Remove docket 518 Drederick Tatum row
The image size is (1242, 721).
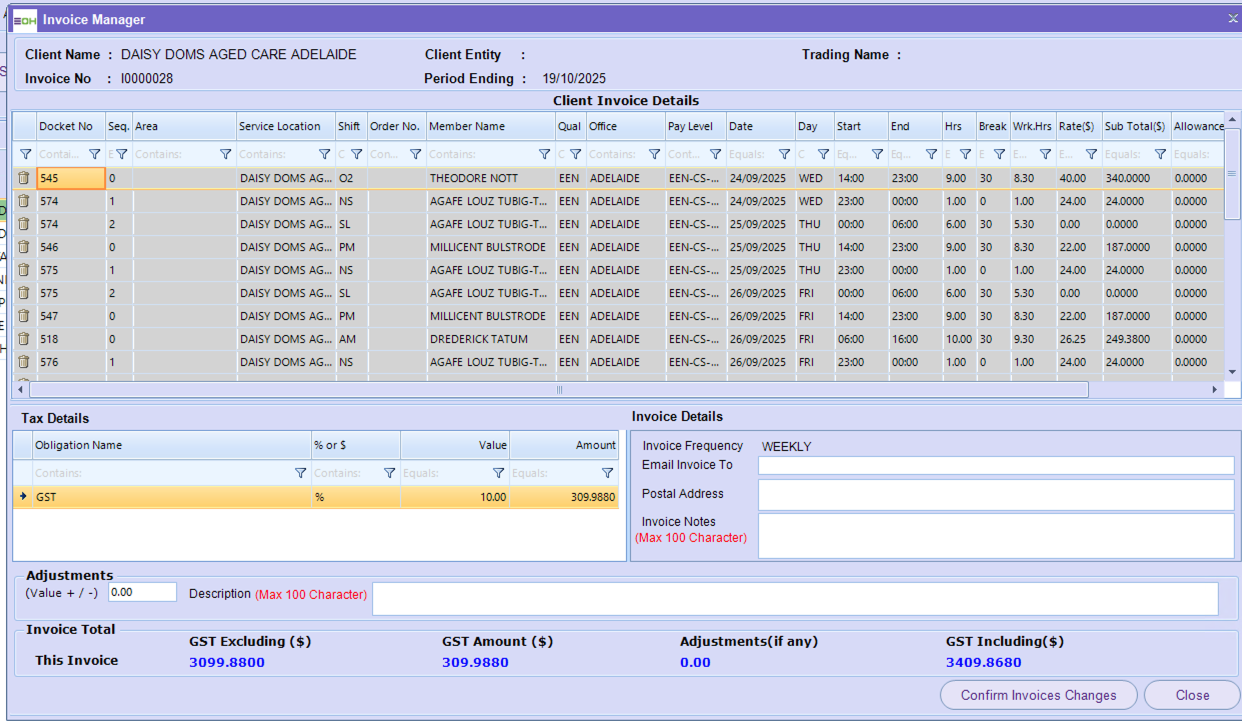pyautogui.click(x=24, y=339)
